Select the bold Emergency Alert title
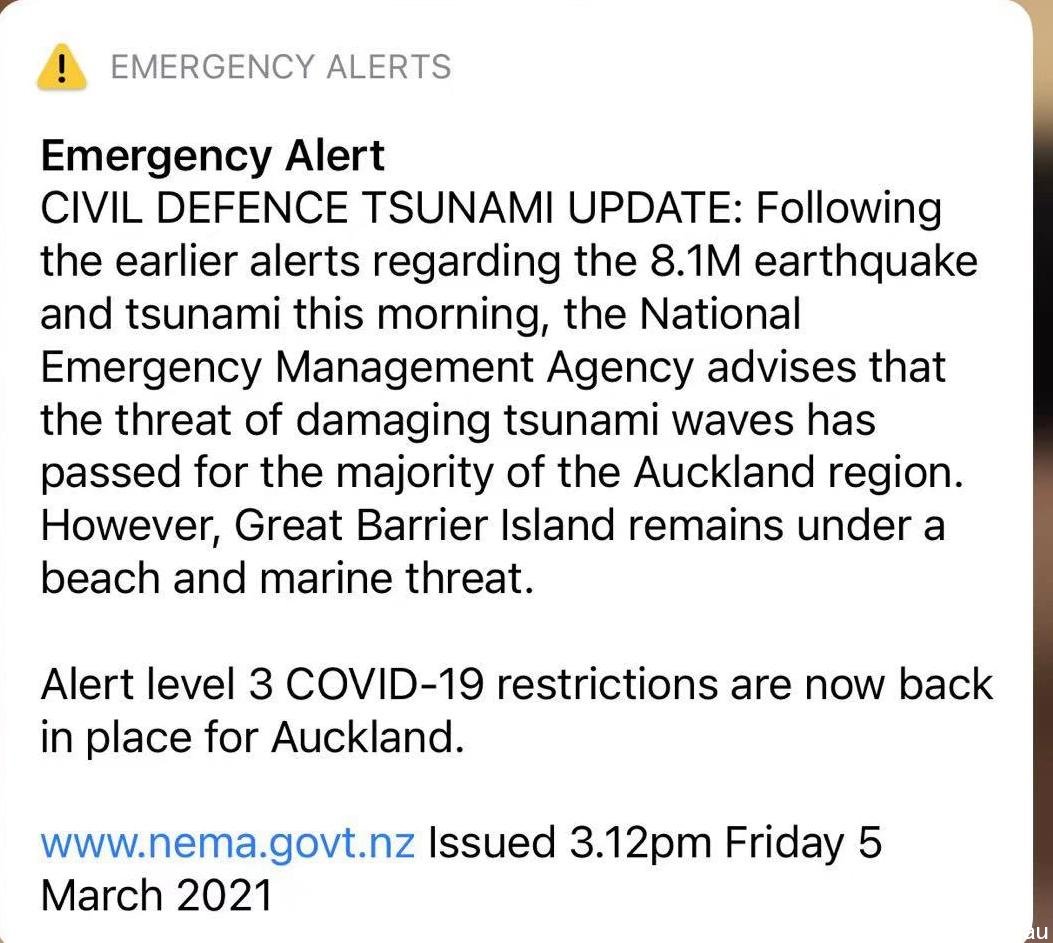Screen dimensions: 1053x943 [x=212, y=156]
